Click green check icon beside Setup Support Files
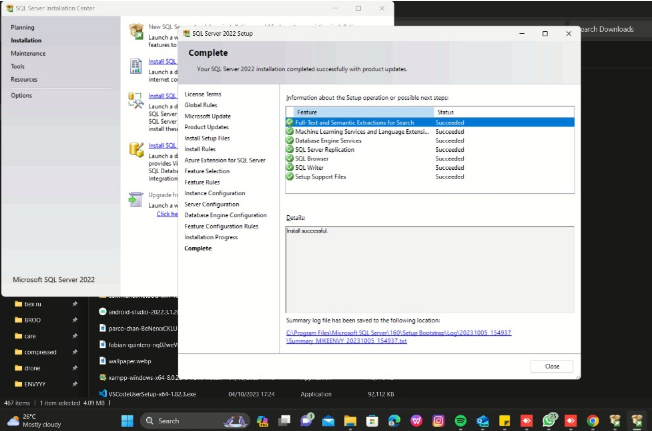The image size is (652, 431). pos(290,176)
